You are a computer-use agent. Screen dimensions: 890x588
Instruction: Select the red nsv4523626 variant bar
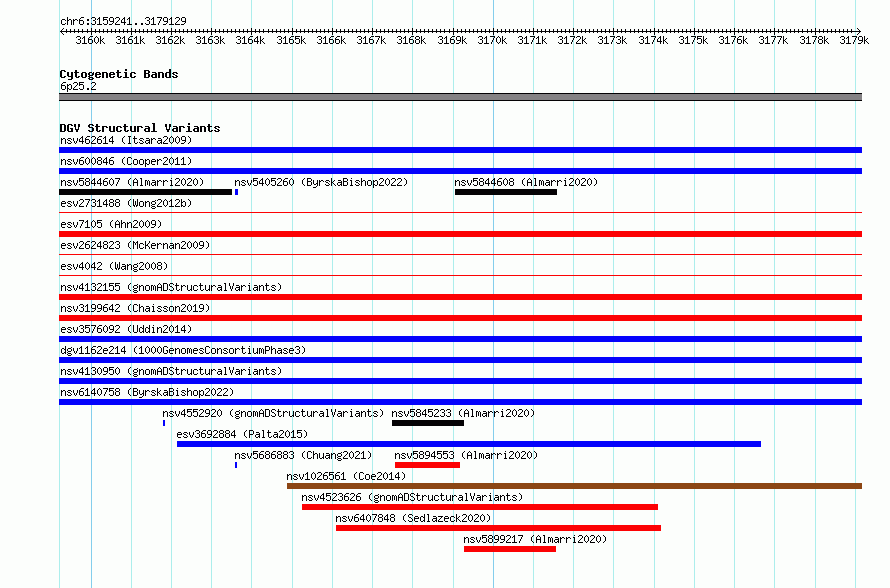[480, 507]
